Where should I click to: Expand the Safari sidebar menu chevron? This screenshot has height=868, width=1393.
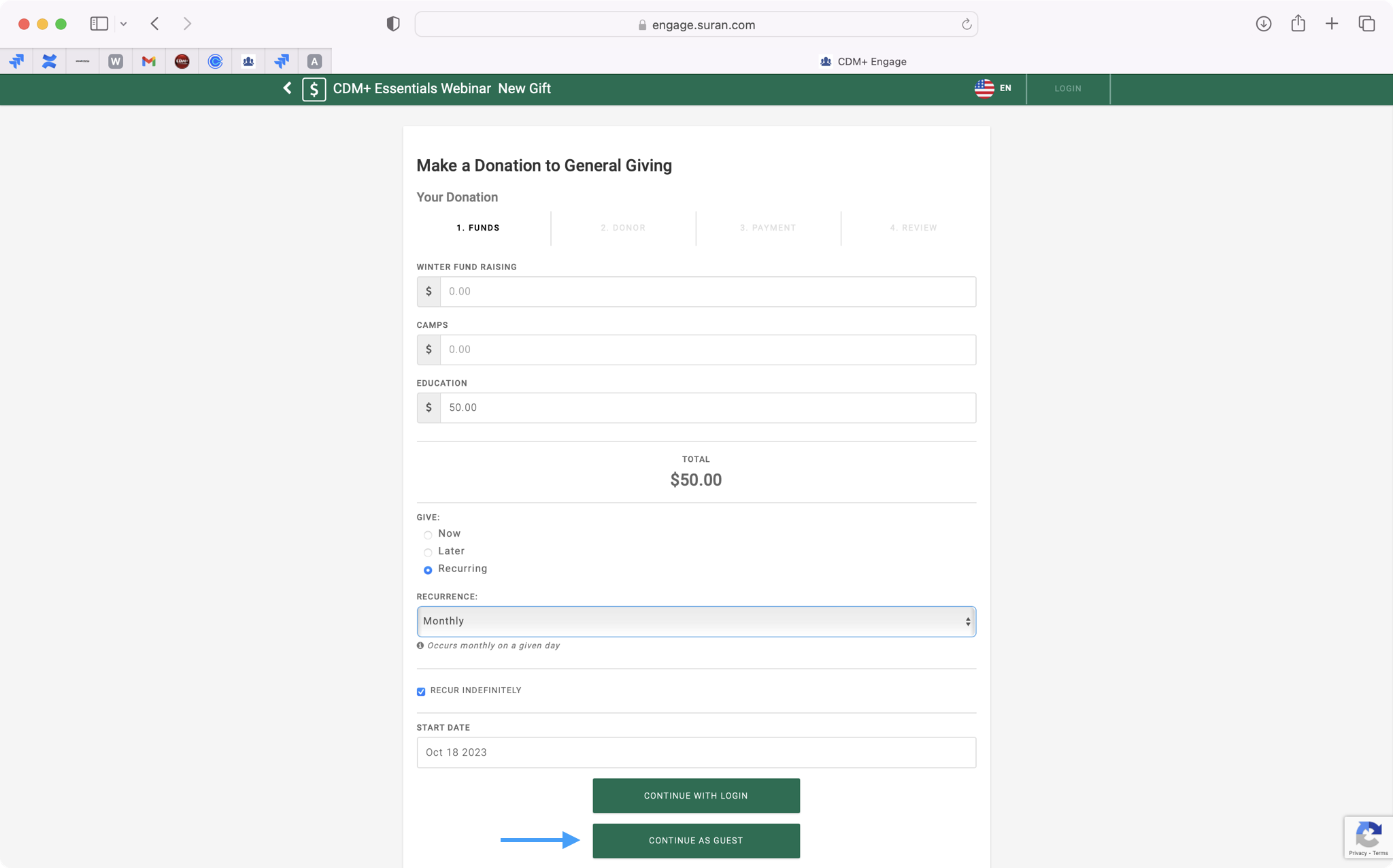point(123,24)
